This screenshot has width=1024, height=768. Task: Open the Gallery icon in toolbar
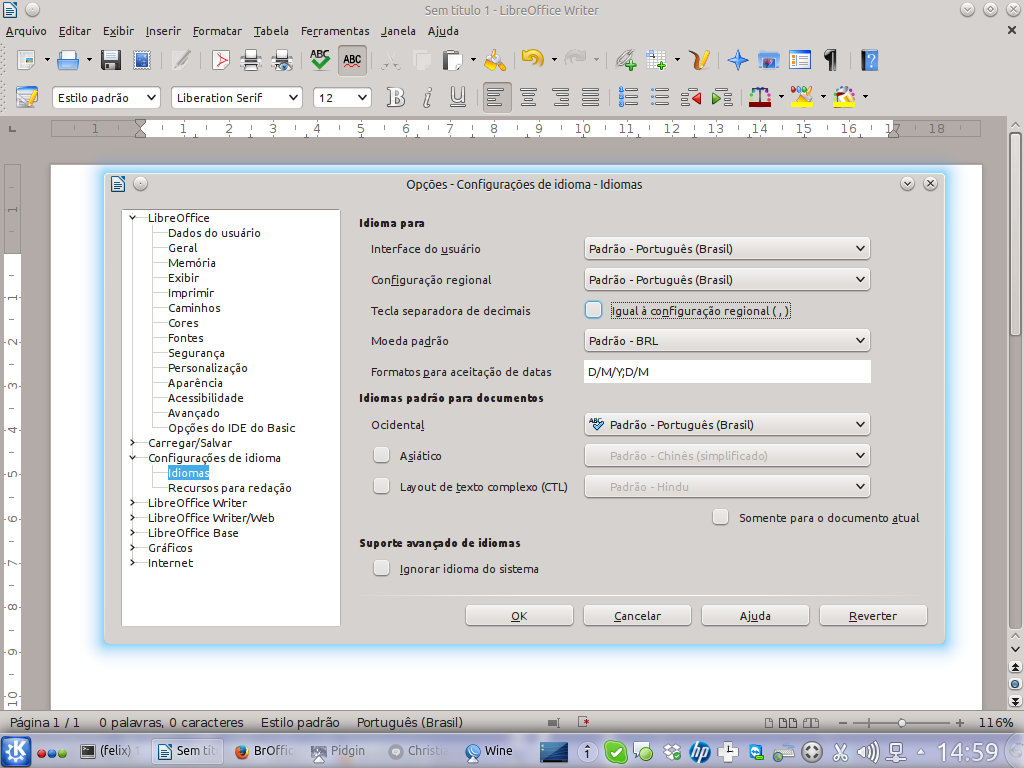[769, 60]
